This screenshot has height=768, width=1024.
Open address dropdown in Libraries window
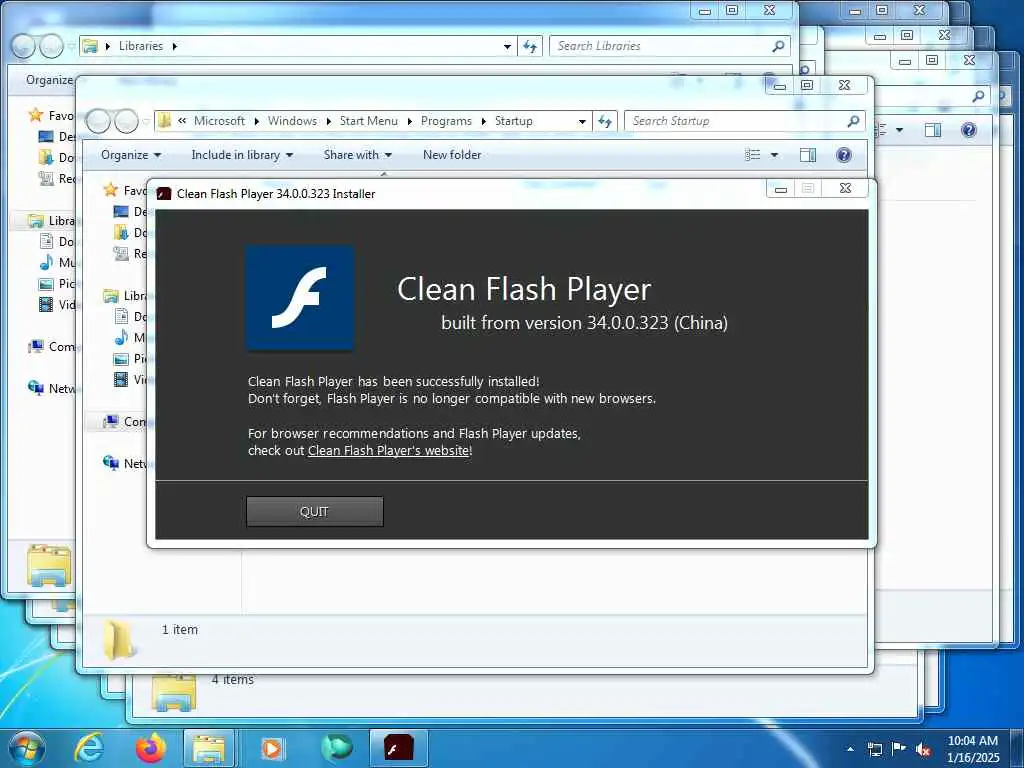click(x=507, y=46)
